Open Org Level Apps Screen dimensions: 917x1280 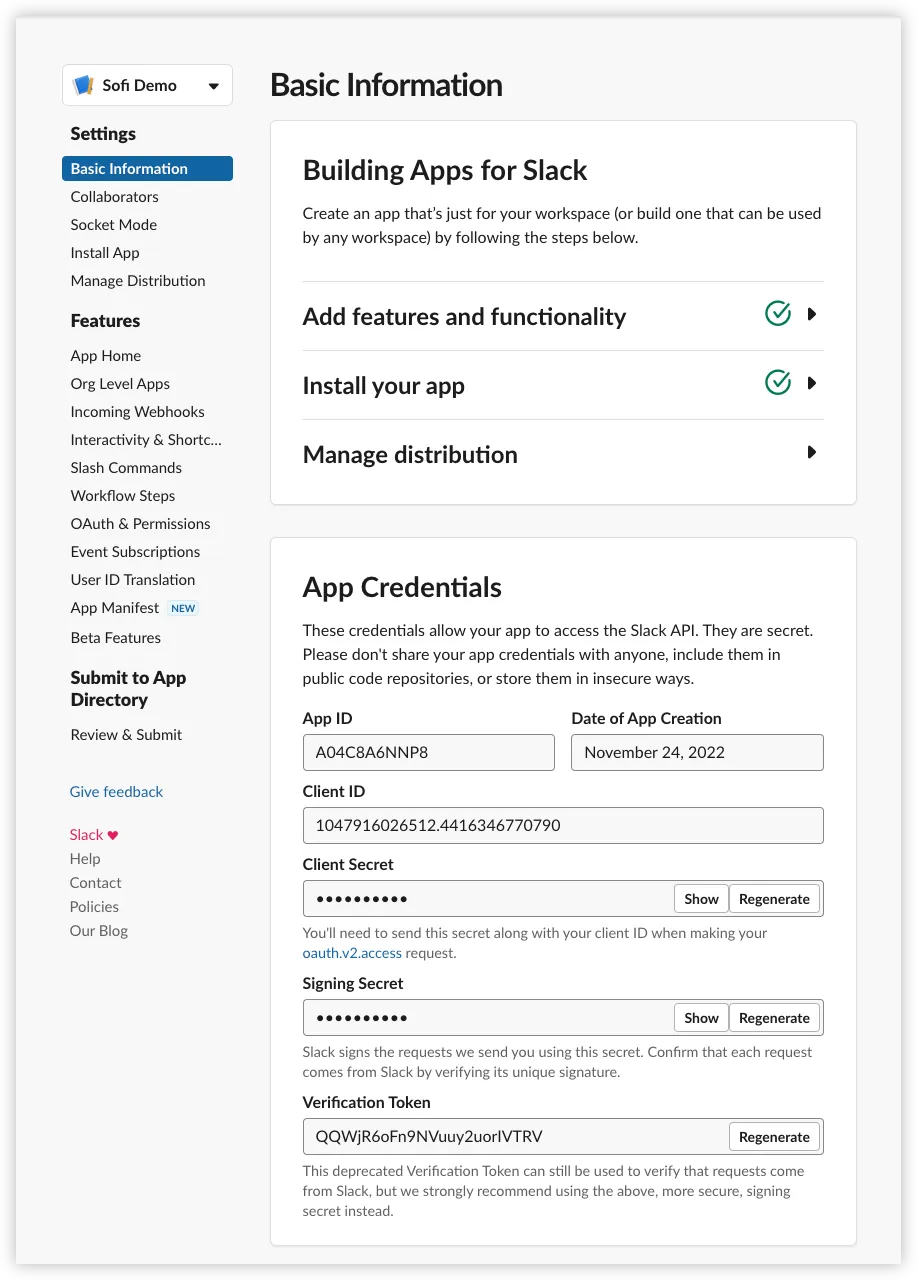point(120,384)
